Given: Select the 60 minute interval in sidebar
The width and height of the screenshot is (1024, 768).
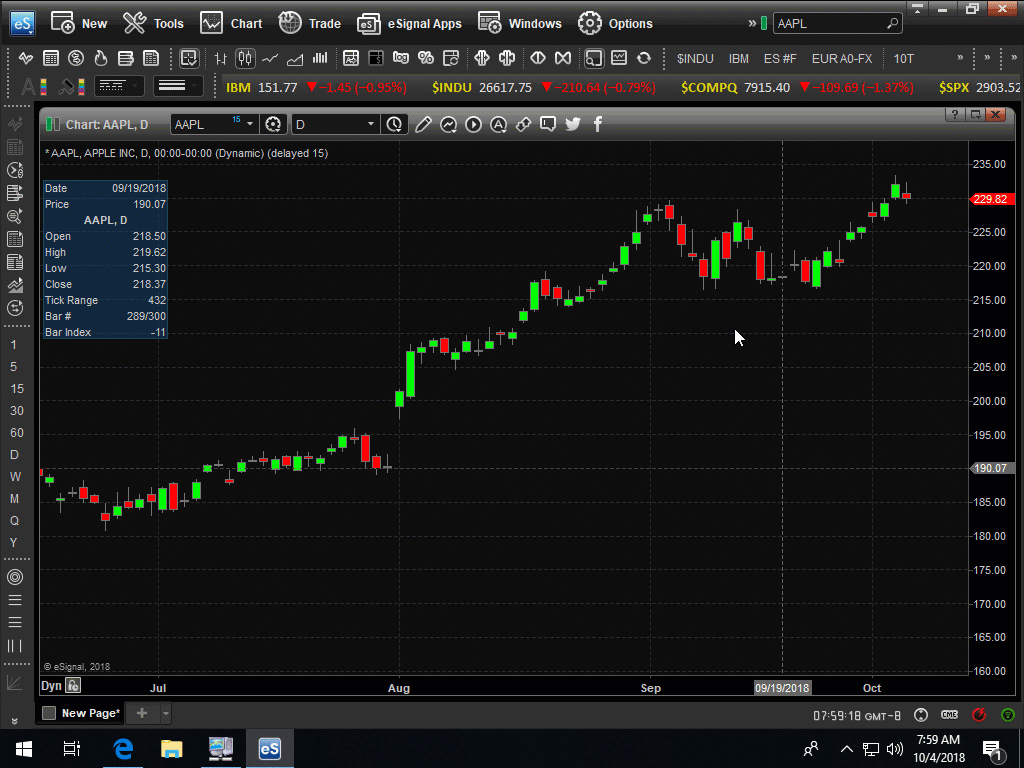Looking at the screenshot, I should tap(16, 433).
